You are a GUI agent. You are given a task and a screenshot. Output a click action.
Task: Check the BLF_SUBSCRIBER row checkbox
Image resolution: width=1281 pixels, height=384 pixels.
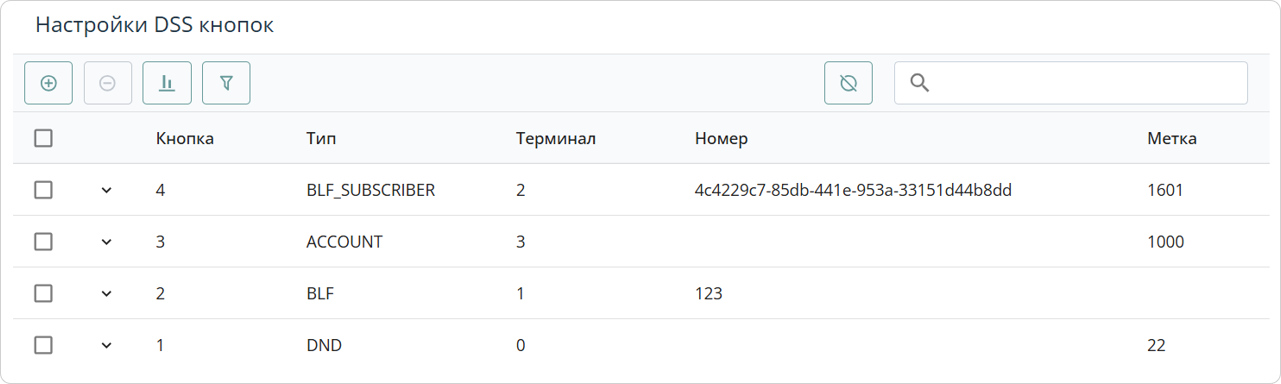(43, 190)
